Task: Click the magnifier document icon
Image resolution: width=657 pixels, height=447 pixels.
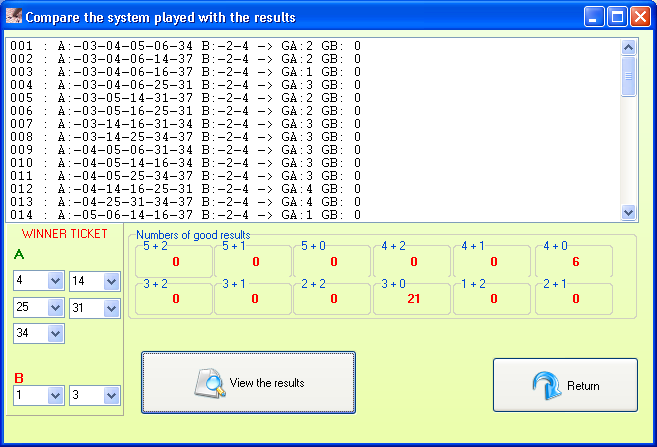Action: click(x=210, y=383)
